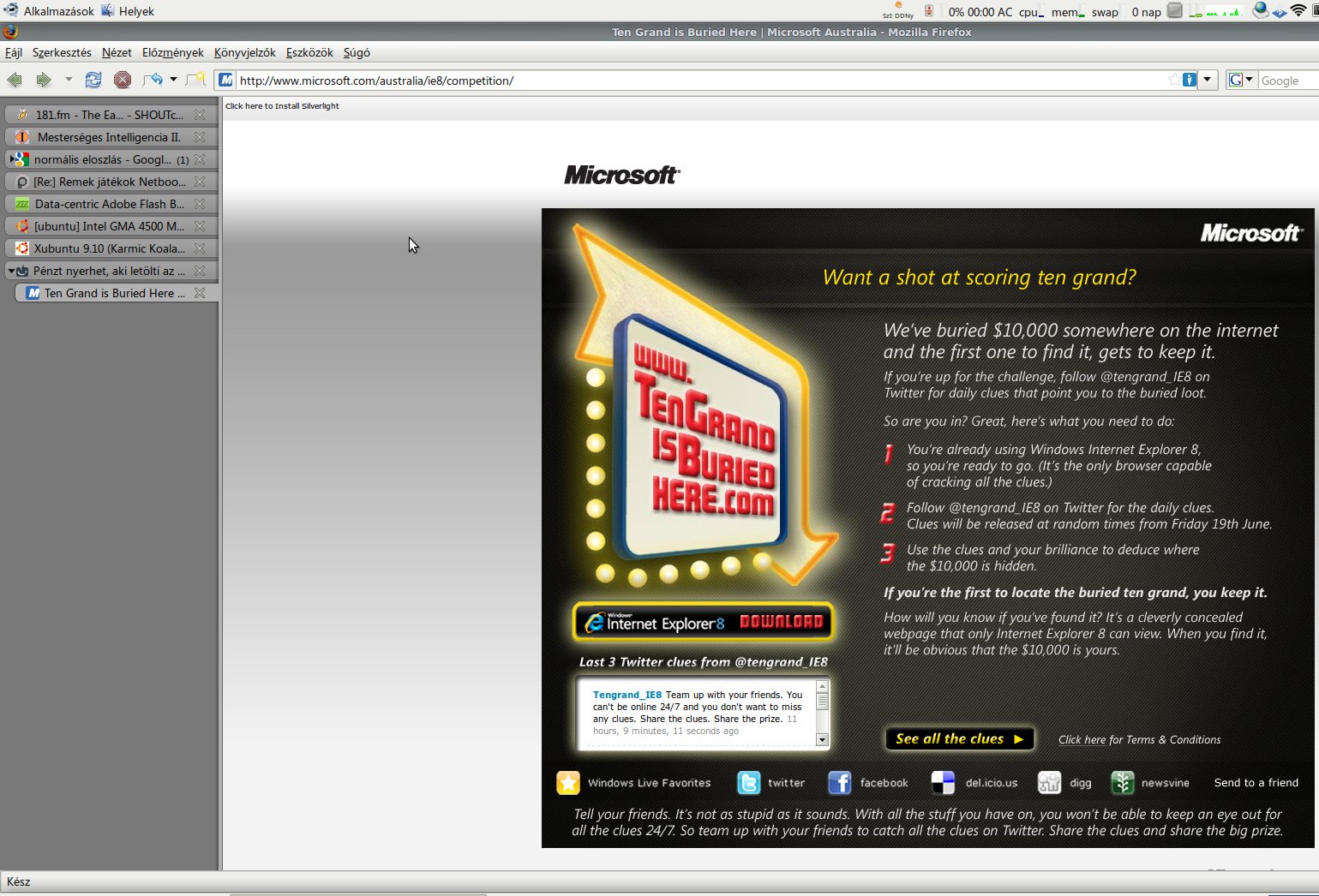Share via the del.icio.us icon

(x=943, y=782)
